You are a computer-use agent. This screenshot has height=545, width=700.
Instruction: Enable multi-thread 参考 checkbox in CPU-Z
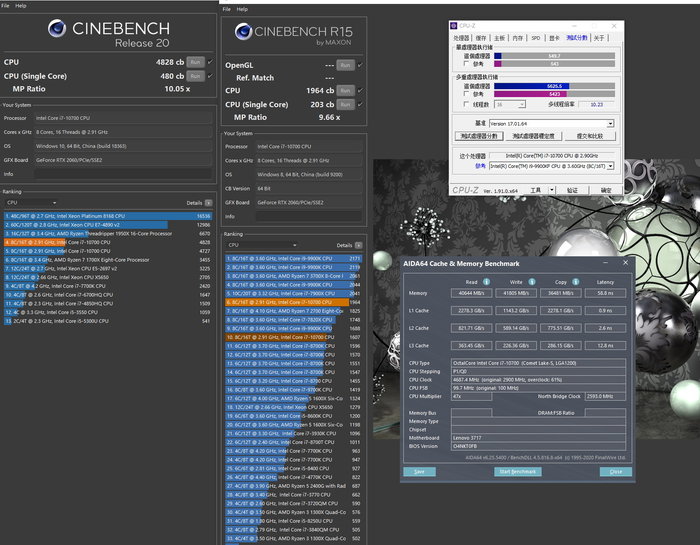[467, 94]
